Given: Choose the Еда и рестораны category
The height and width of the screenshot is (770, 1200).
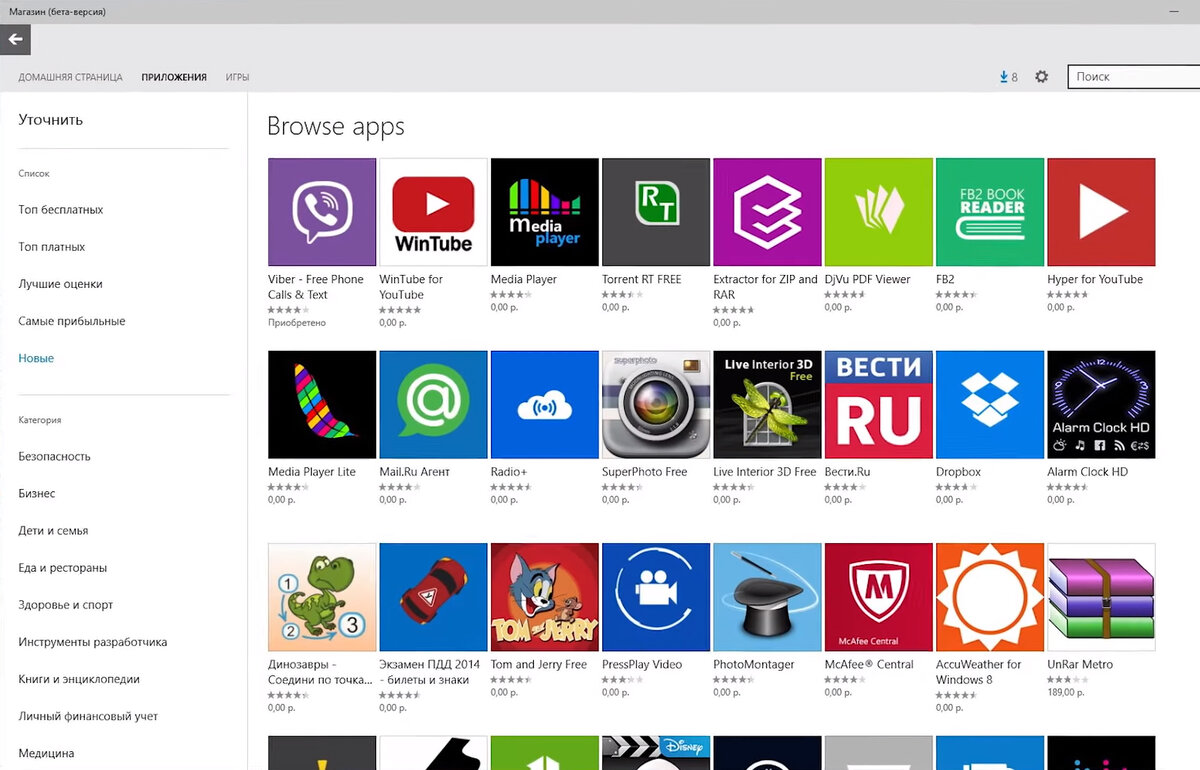Looking at the screenshot, I should [62, 568].
